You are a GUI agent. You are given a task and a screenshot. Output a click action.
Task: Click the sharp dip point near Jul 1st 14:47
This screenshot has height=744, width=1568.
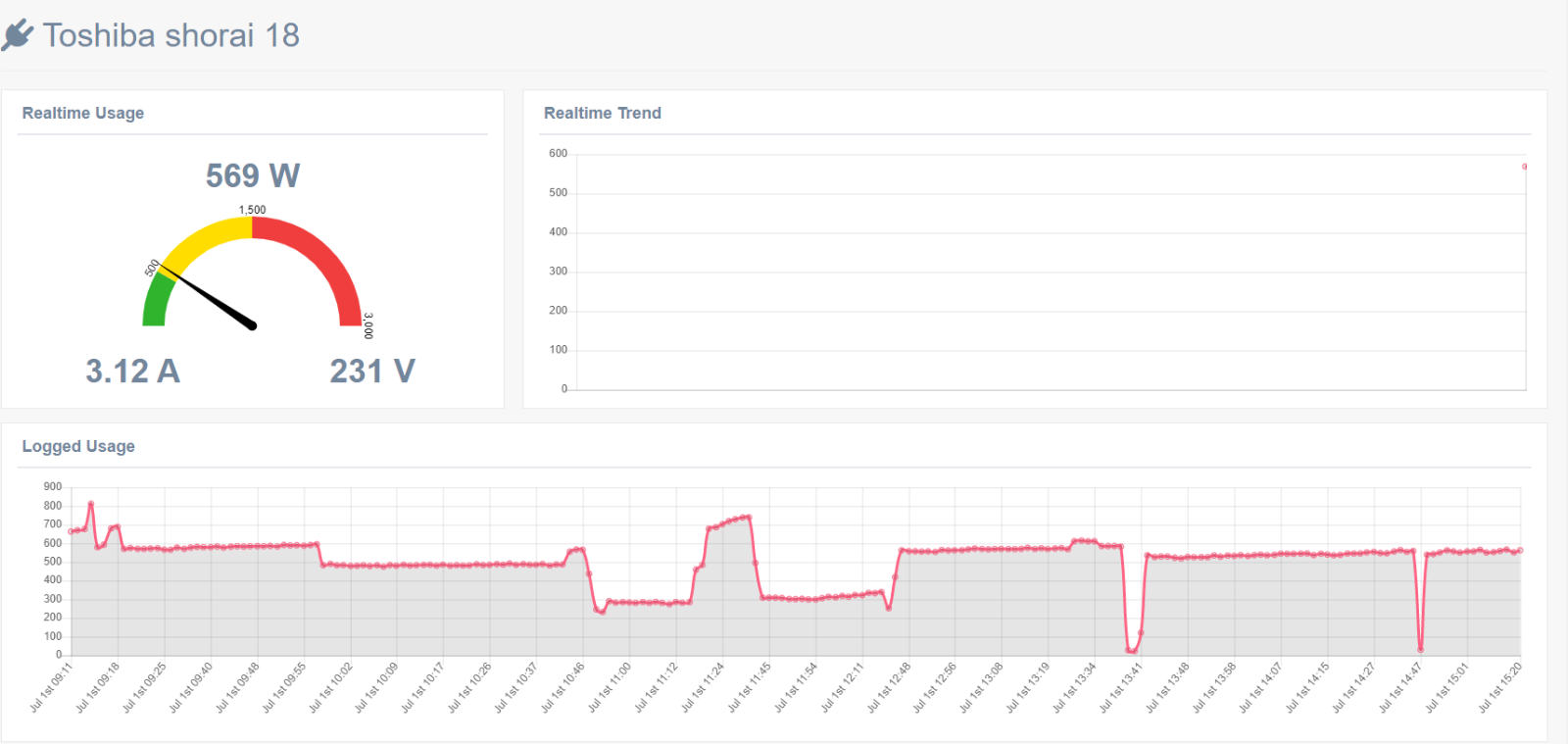[x=1420, y=649]
